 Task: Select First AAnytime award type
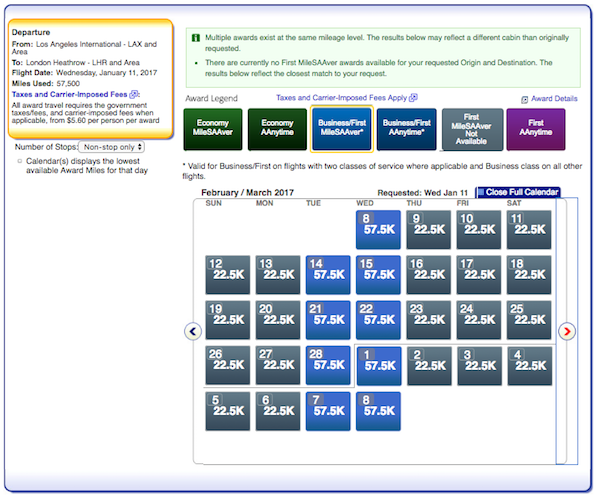[x=536, y=129]
